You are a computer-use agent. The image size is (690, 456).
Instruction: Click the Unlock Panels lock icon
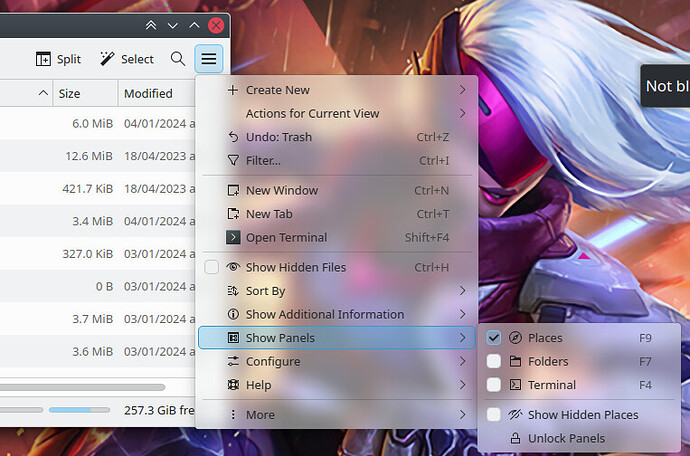pyautogui.click(x=516, y=438)
